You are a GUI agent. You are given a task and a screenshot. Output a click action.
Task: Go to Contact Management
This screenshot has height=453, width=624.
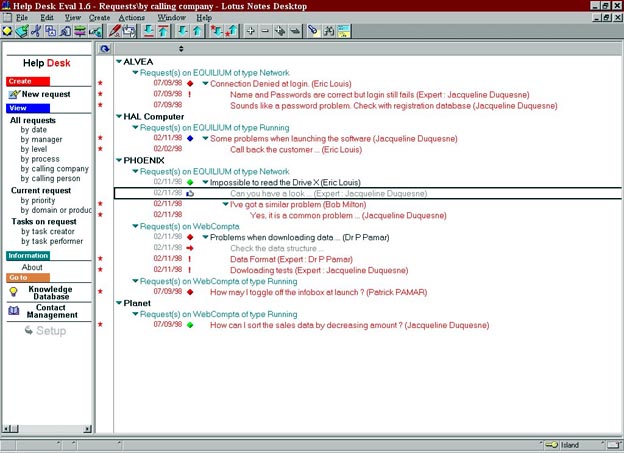(52, 311)
